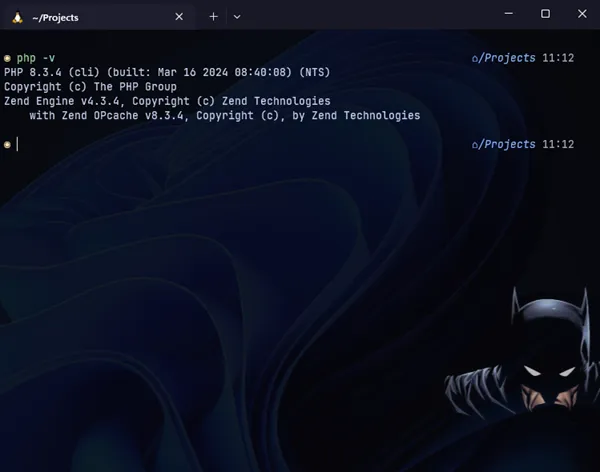
Task: Click the 'Zend Engine v4.3.4' line
Action: tap(167, 101)
